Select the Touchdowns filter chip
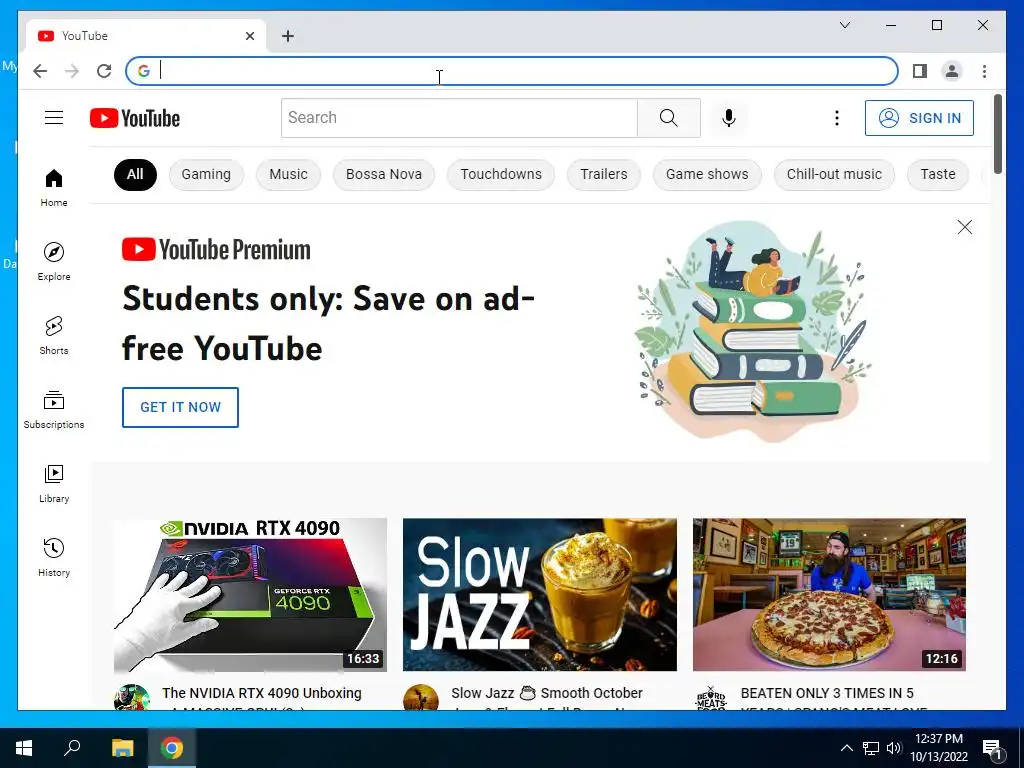Image resolution: width=1024 pixels, height=768 pixels. point(501,174)
